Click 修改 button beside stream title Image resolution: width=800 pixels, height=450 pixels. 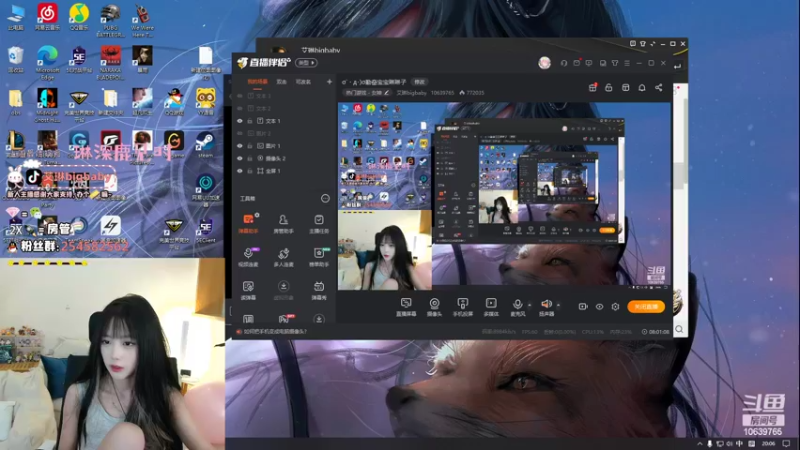419,82
